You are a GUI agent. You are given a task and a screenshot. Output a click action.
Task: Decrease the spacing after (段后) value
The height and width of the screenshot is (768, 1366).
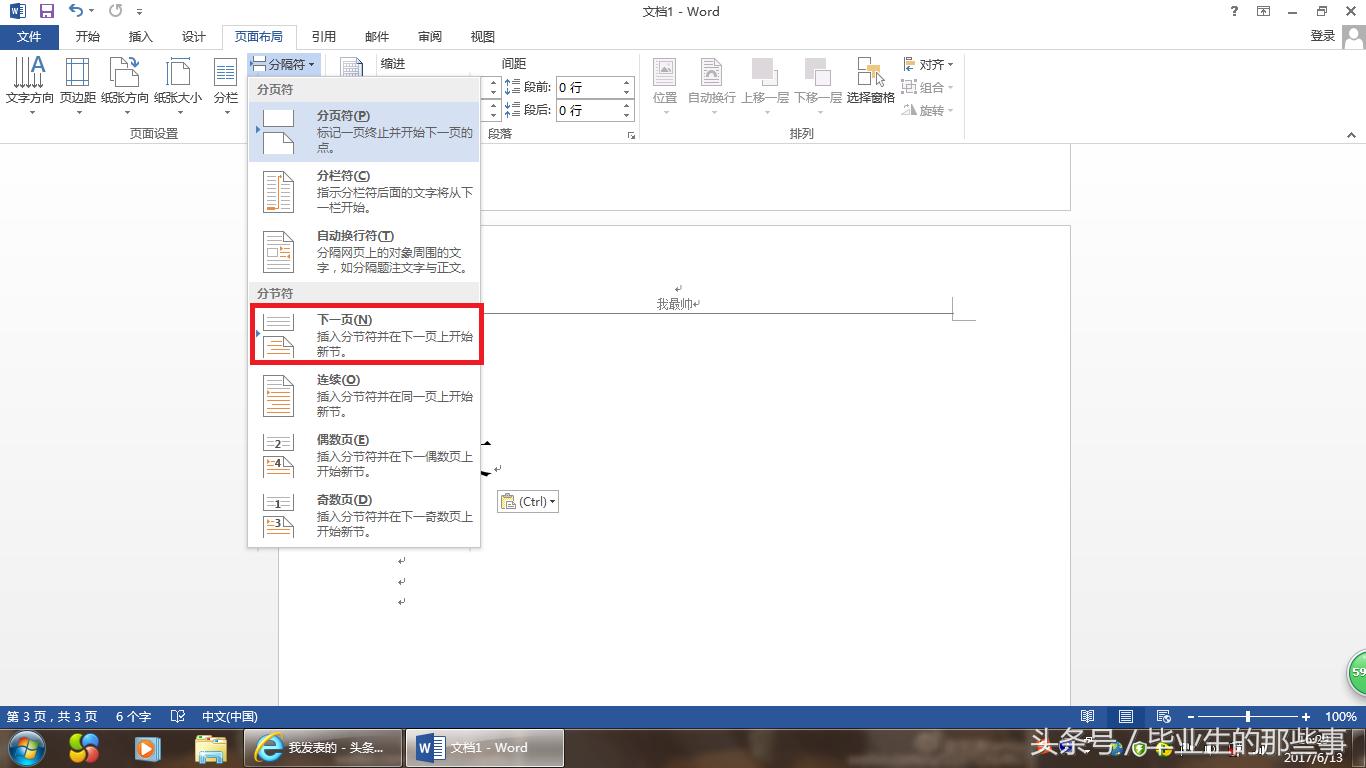coord(627,115)
